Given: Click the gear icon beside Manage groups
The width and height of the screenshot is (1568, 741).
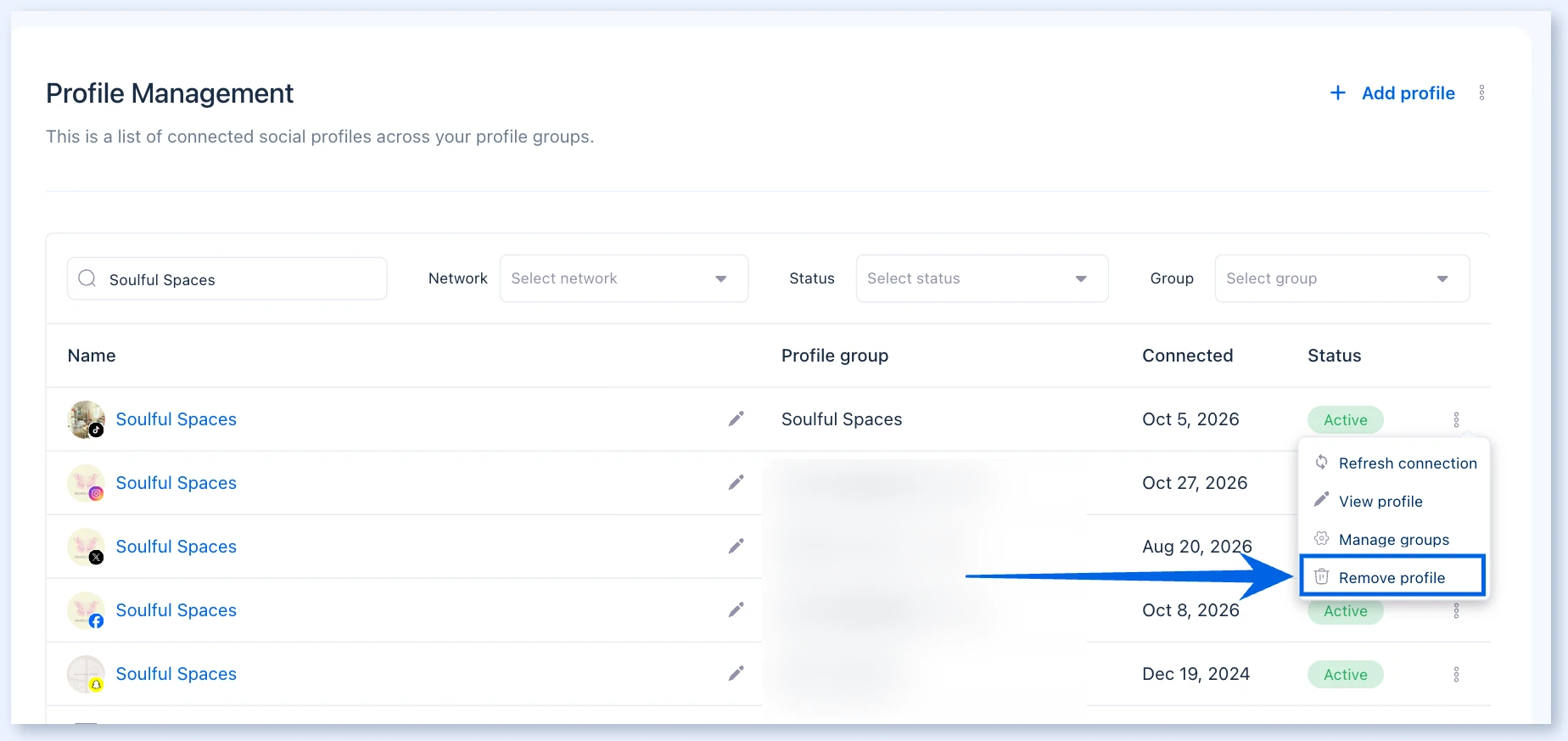Looking at the screenshot, I should [x=1321, y=538].
